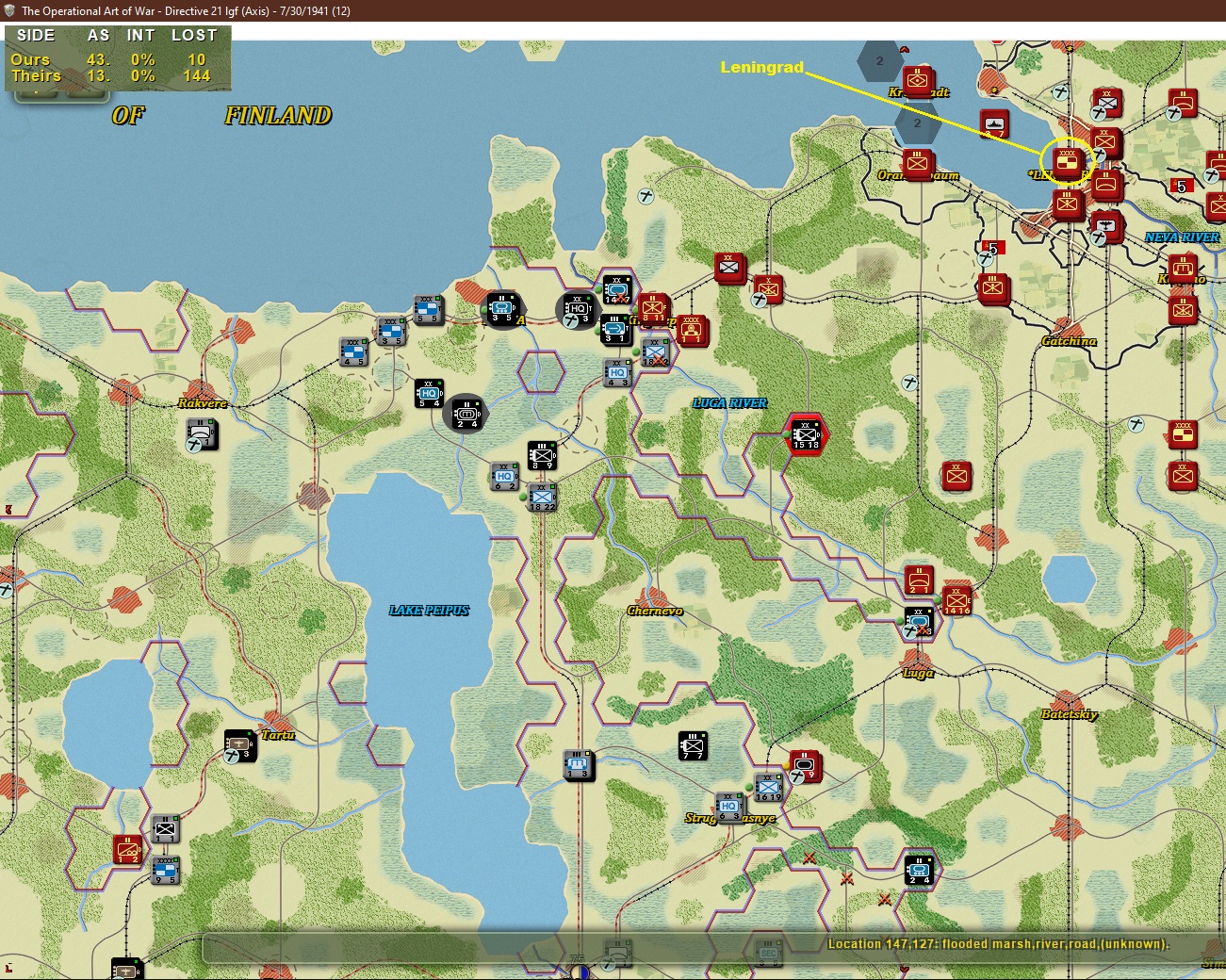
Task: Select the German motorized unit 14-7
Action: coord(617,289)
